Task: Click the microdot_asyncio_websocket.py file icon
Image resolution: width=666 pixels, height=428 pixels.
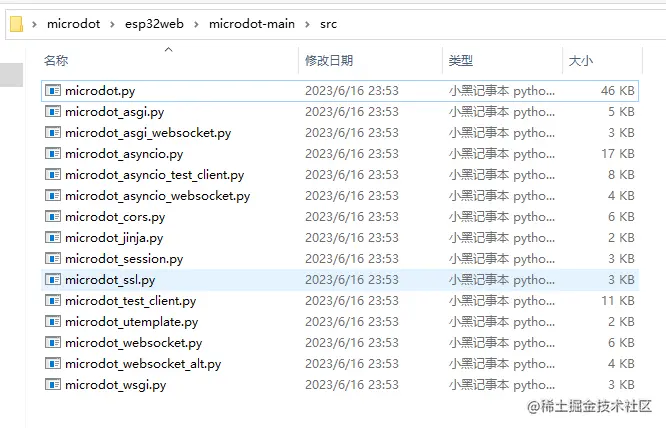Action: (53, 195)
